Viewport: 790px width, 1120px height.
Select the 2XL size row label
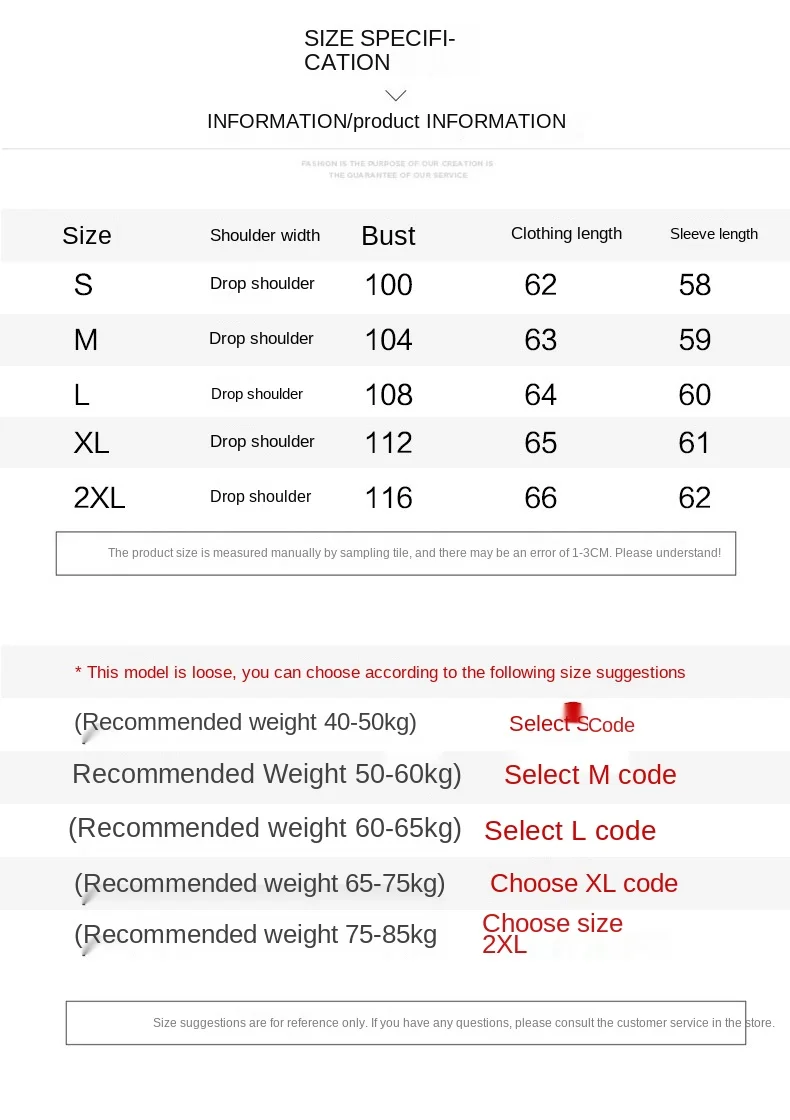(x=99, y=498)
